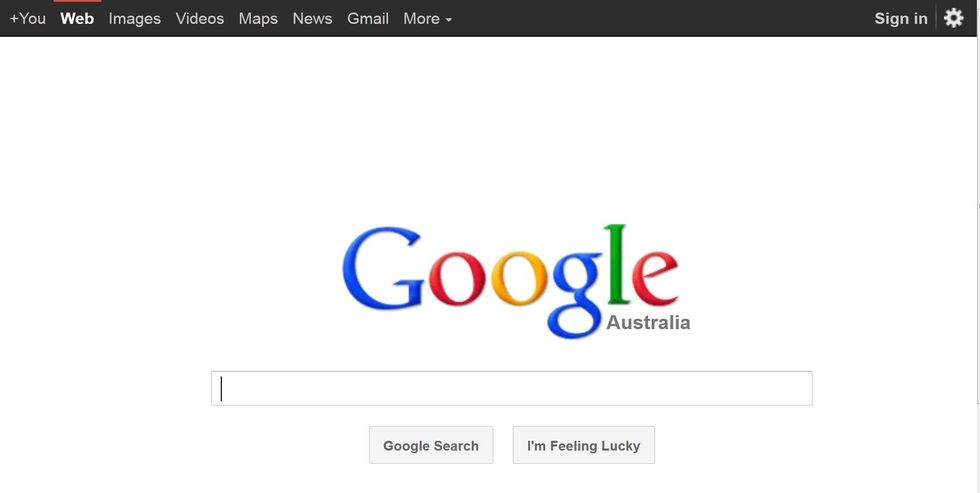Go to Videos search

(199, 18)
